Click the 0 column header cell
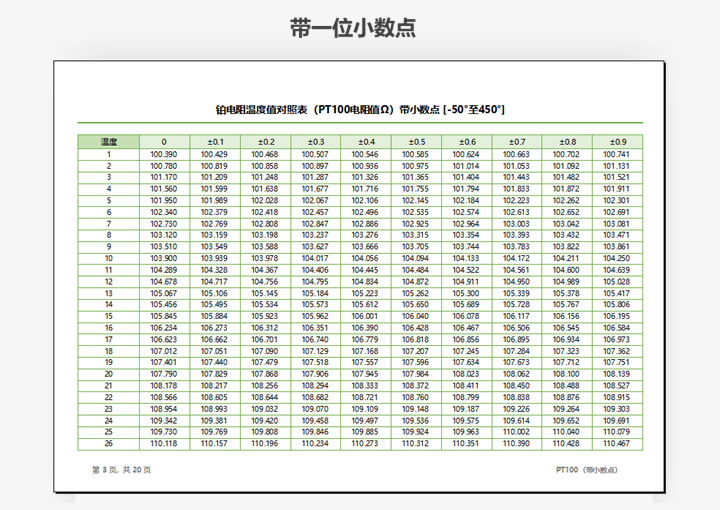This screenshot has height=510, width=720. point(164,142)
